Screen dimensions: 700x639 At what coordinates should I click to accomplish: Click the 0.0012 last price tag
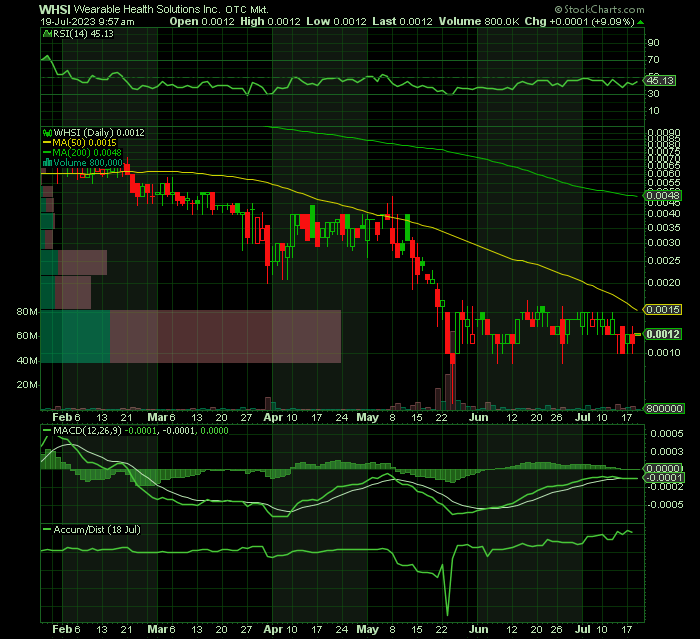(x=662, y=334)
